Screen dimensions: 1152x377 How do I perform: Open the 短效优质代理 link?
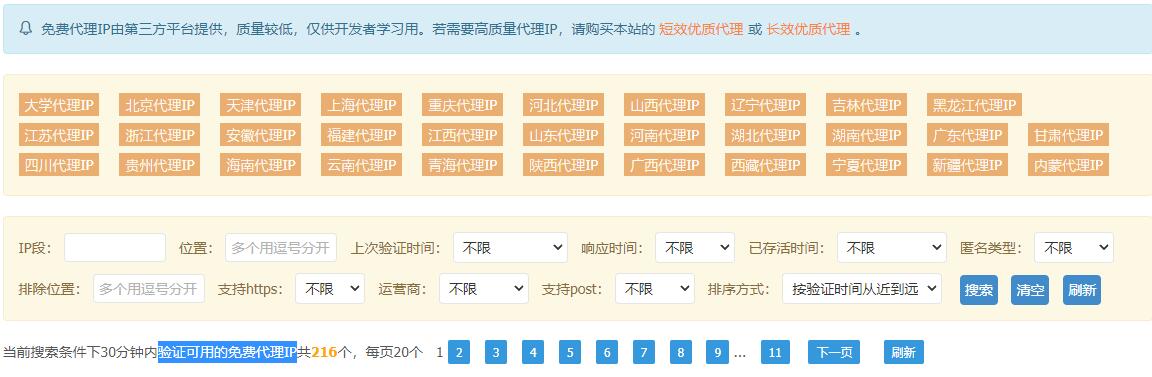pyautogui.click(x=701, y=29)
